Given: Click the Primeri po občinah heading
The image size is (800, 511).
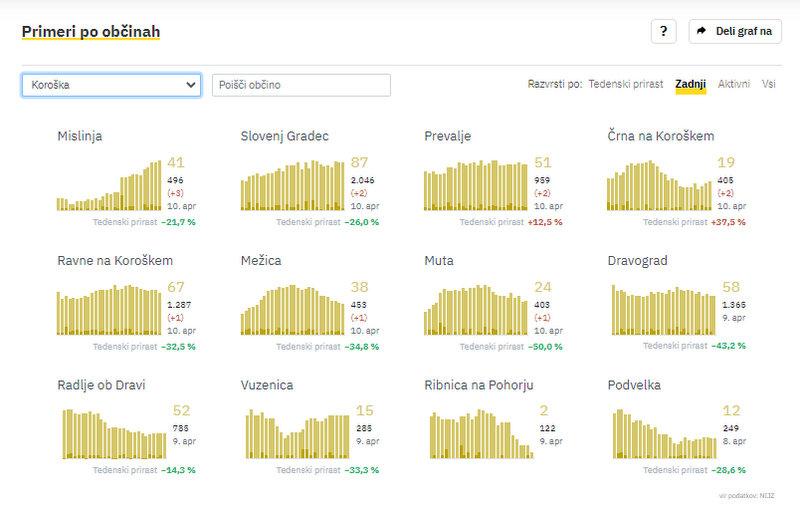Looking at the screenshot, I should point(91,32).
